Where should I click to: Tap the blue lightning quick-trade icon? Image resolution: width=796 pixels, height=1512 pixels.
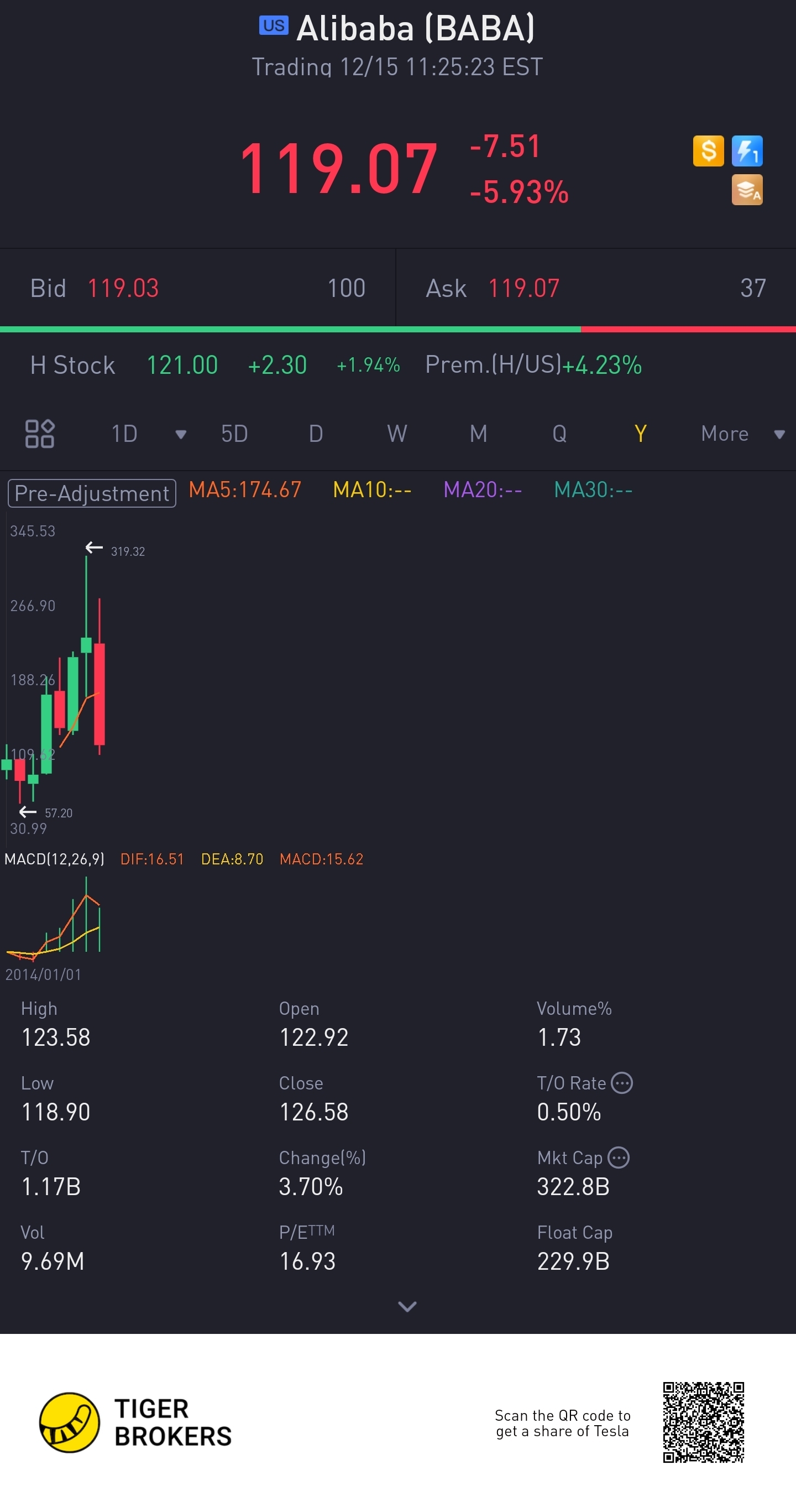point(747,151)
